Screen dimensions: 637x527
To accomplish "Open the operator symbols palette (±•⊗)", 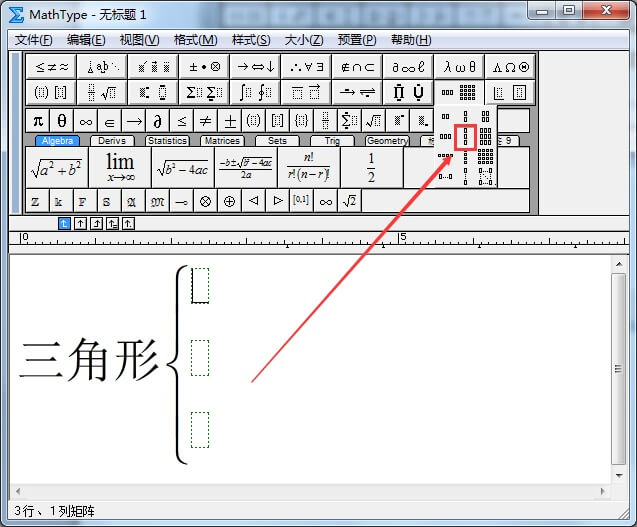I will 204,67.
